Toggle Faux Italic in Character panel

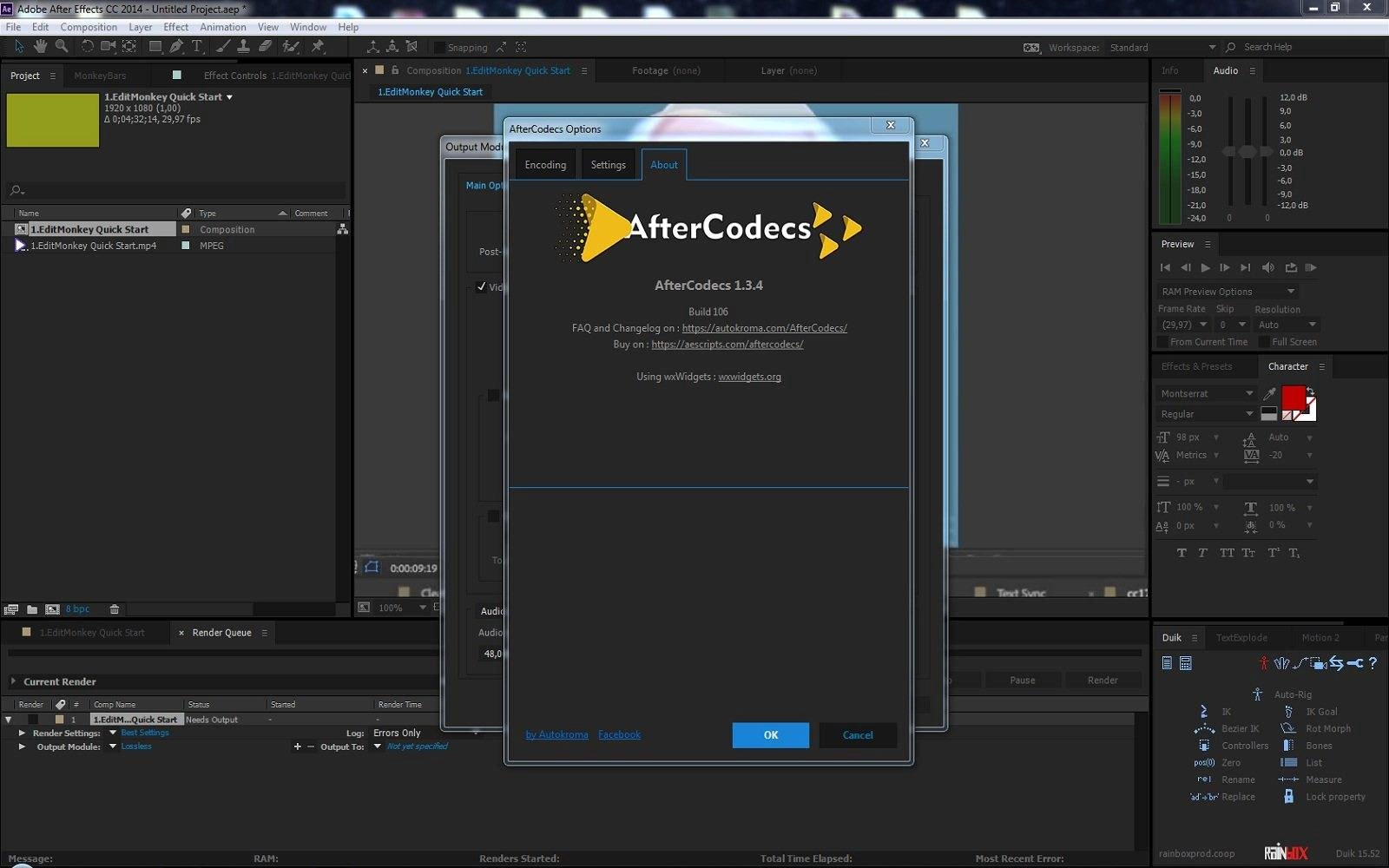coord(1202,553)
